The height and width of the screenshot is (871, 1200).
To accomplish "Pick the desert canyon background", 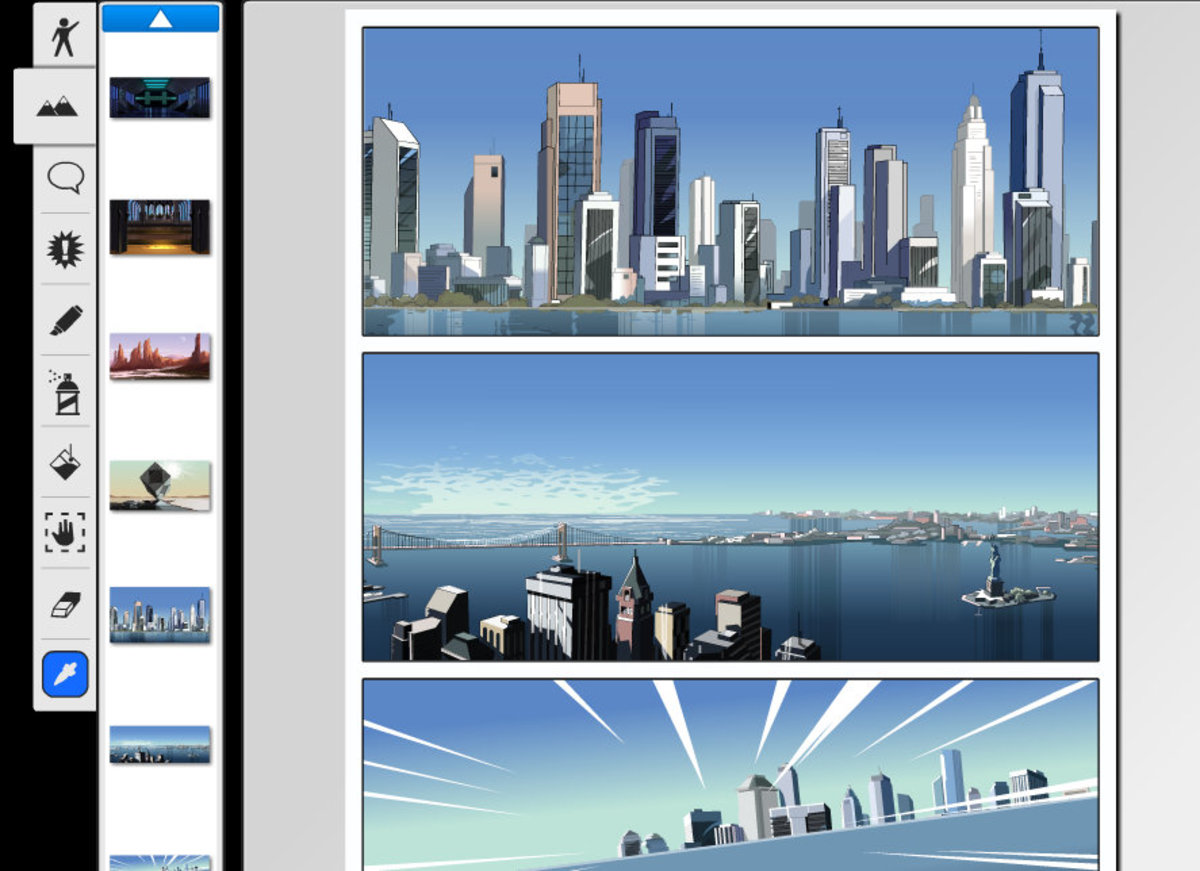I will (x=160, y=355).
